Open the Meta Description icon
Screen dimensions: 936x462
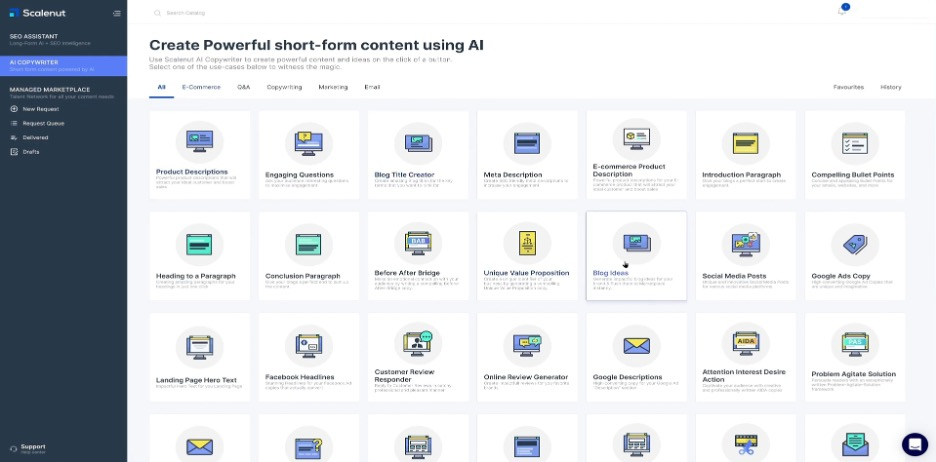(527, 142)
